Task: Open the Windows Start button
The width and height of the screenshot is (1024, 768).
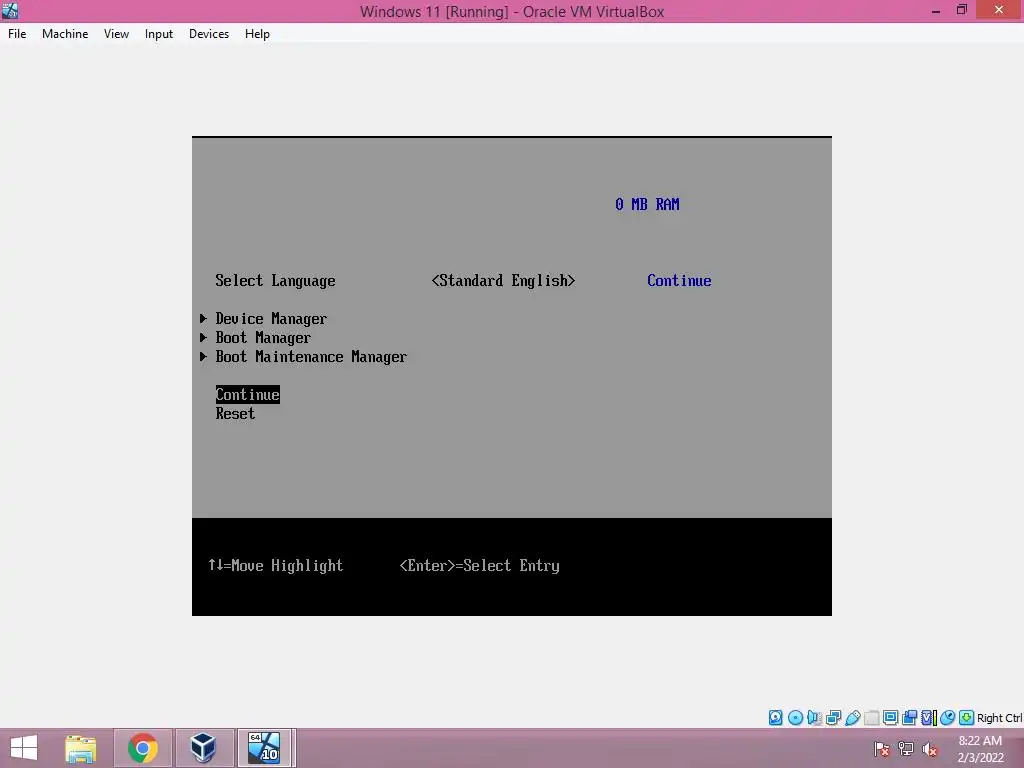Action: 24,748
